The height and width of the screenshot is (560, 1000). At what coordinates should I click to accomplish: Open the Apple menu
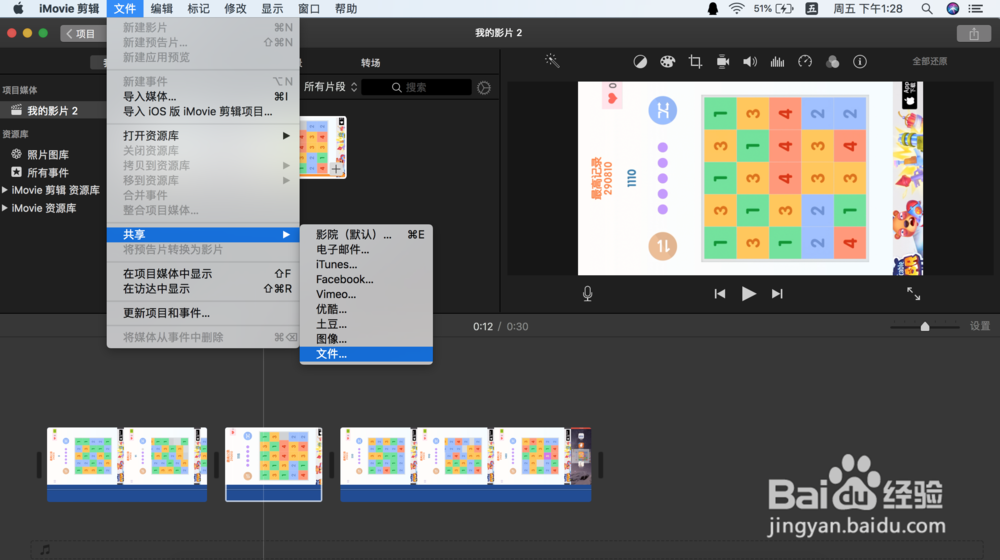pyautogui.click(x=18, y=8)
